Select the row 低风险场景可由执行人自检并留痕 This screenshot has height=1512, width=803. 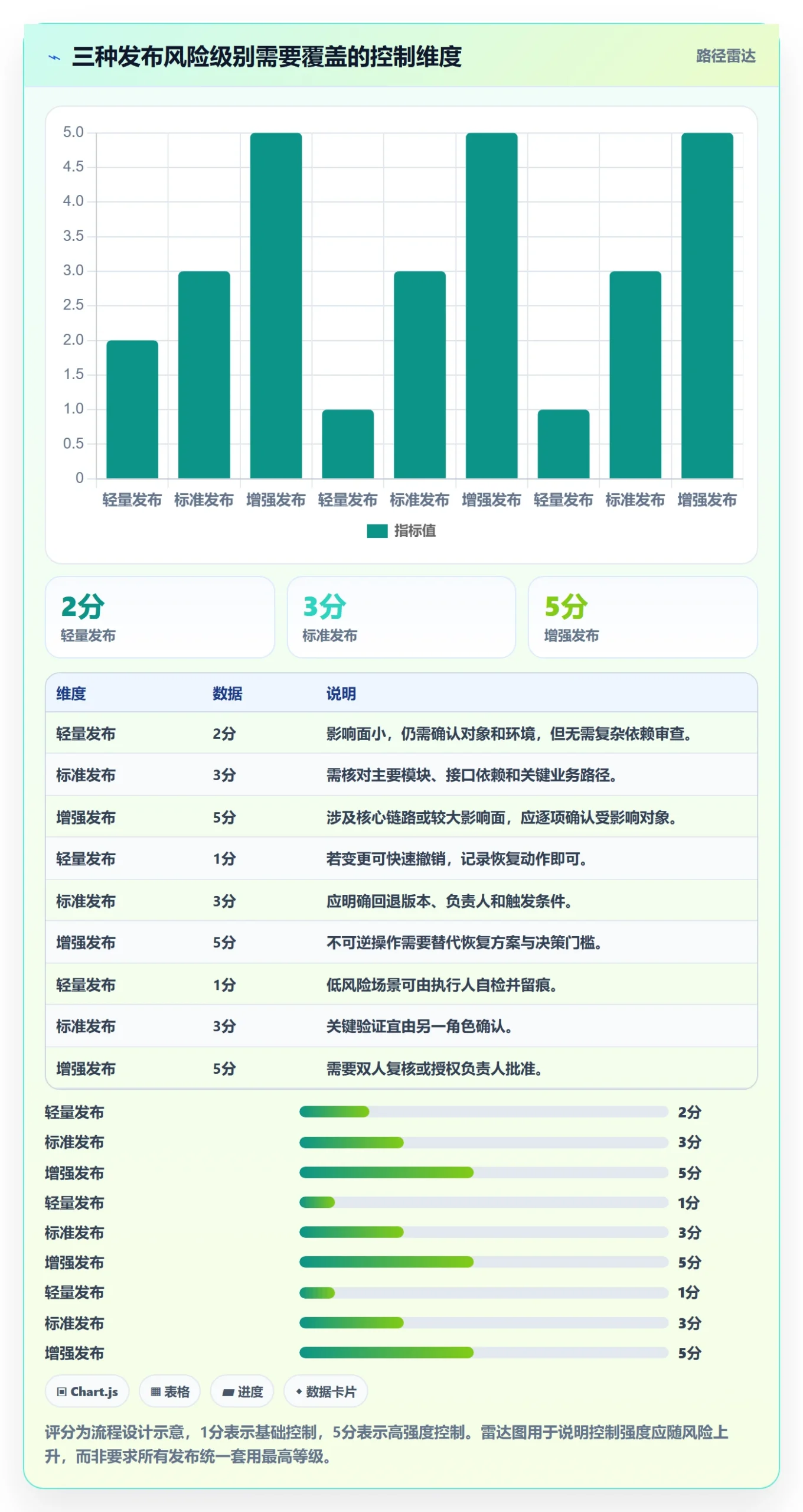pyautogui.click(x=401, y=985)
